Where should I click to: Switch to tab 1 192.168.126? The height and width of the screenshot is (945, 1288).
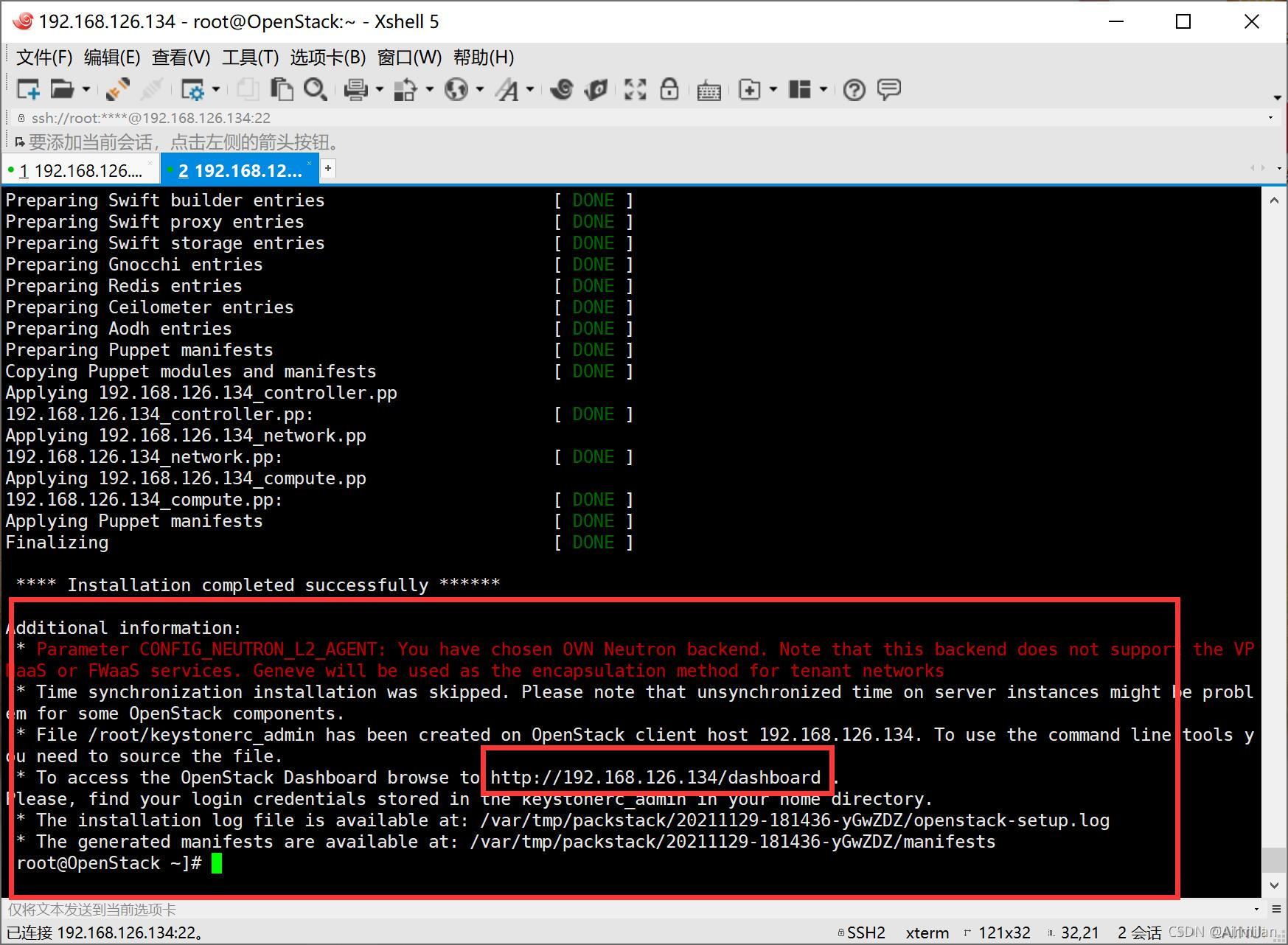(80, 170)
